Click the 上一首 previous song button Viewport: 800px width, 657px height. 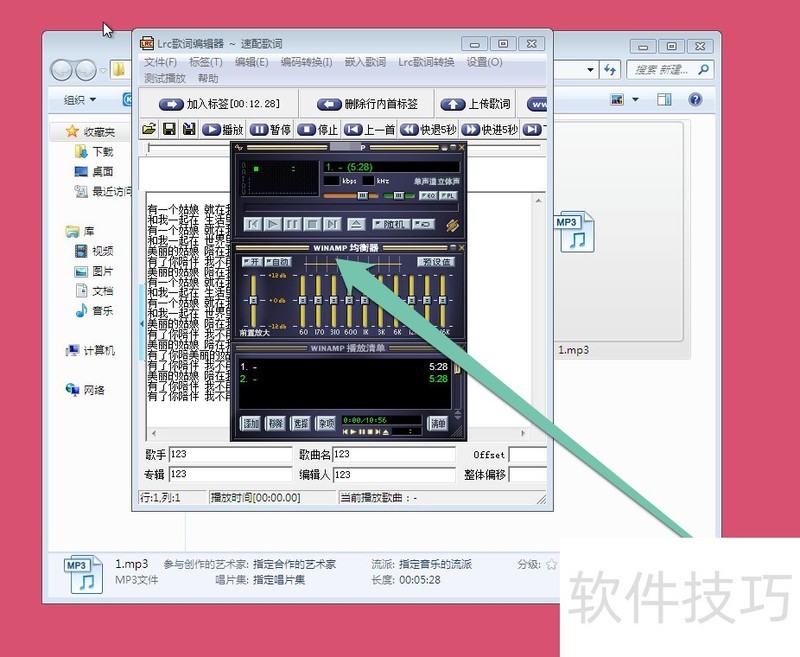369,130
